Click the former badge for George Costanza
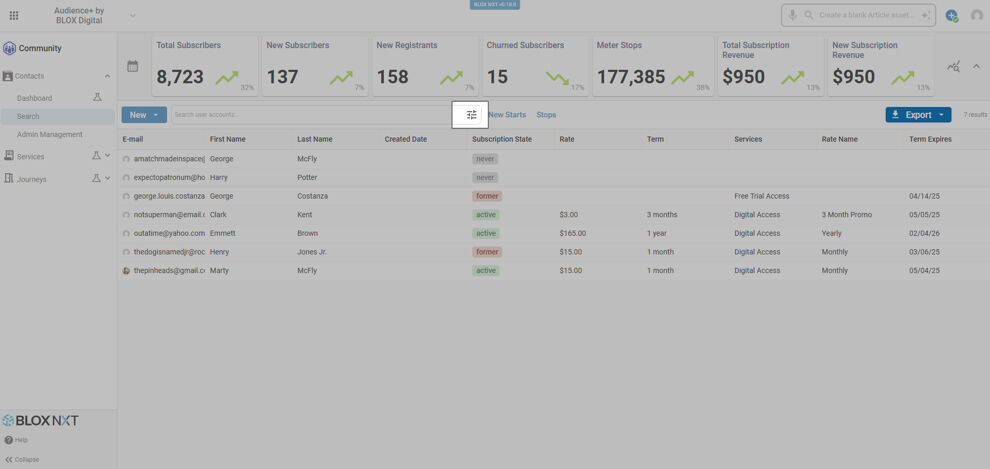Viewport: 990px width, 469px height. tap(487, 196)
